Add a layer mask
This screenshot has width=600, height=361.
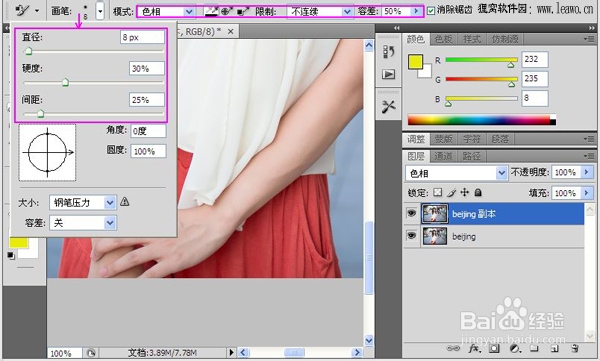click(494, 348)
